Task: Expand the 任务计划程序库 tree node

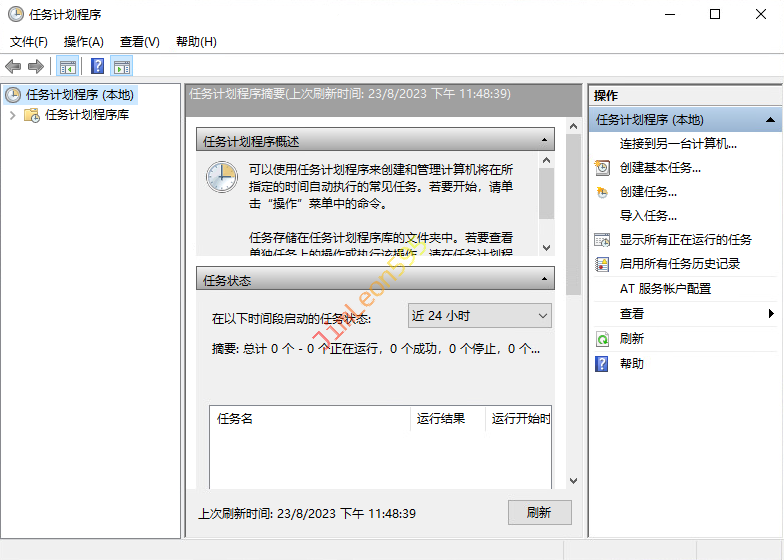Action: point(12,115)
